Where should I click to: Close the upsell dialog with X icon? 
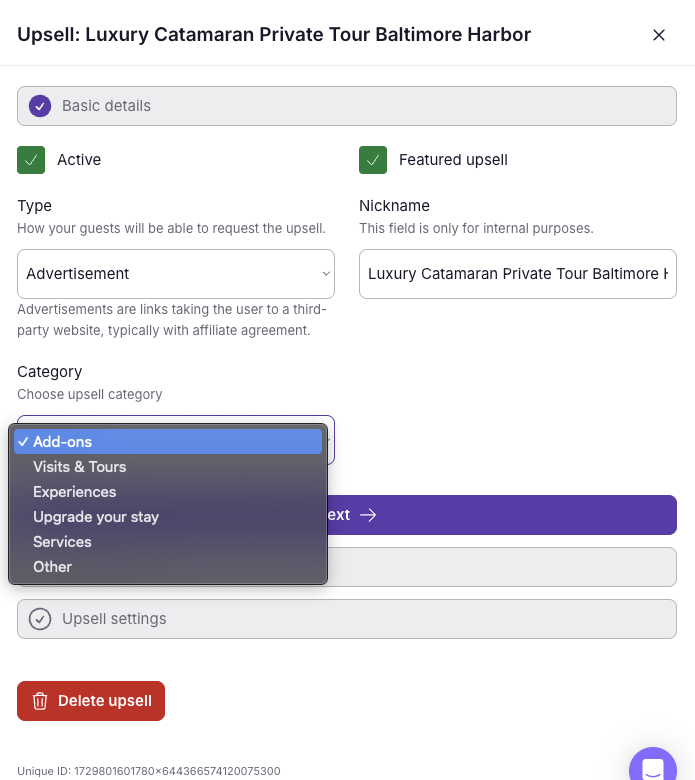(x=659, y=35)
